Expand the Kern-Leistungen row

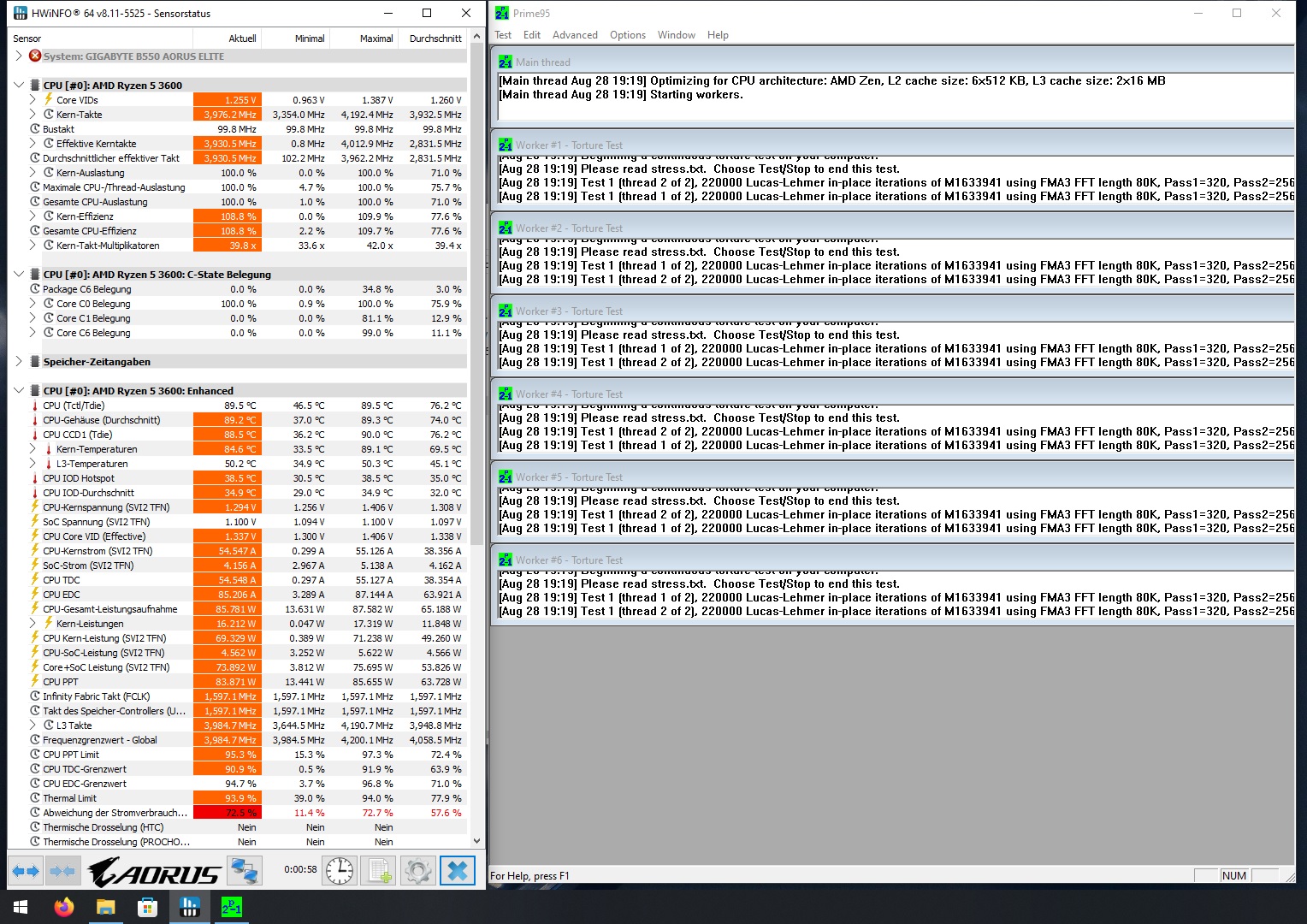click(33, 623)
